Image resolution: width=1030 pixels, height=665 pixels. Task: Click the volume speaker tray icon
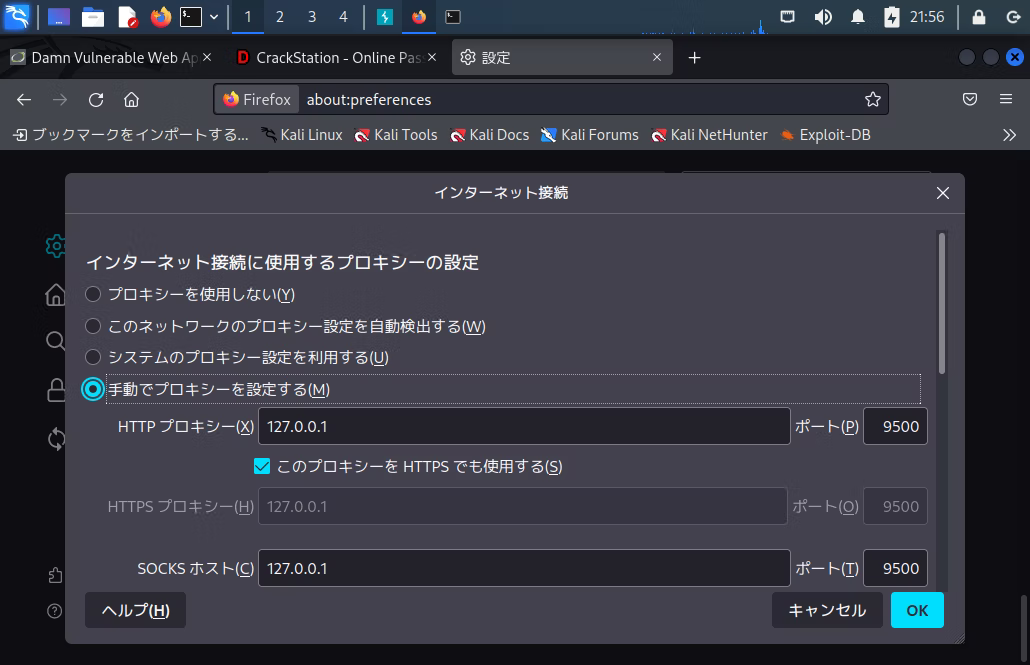pyautogui.click(x=823, y=16)
